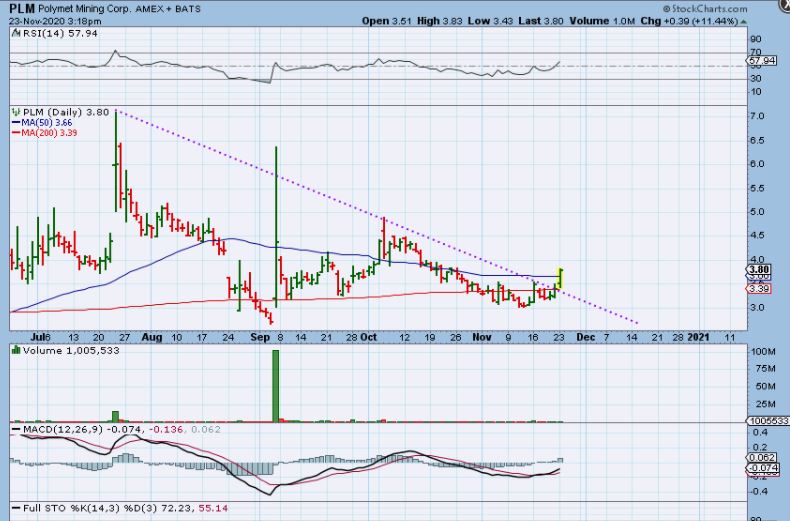Image resolution: width=790 pixels, height=521 pixels.
Task: Click the -0.074 MACD axis tag
Action: point(763,469)
